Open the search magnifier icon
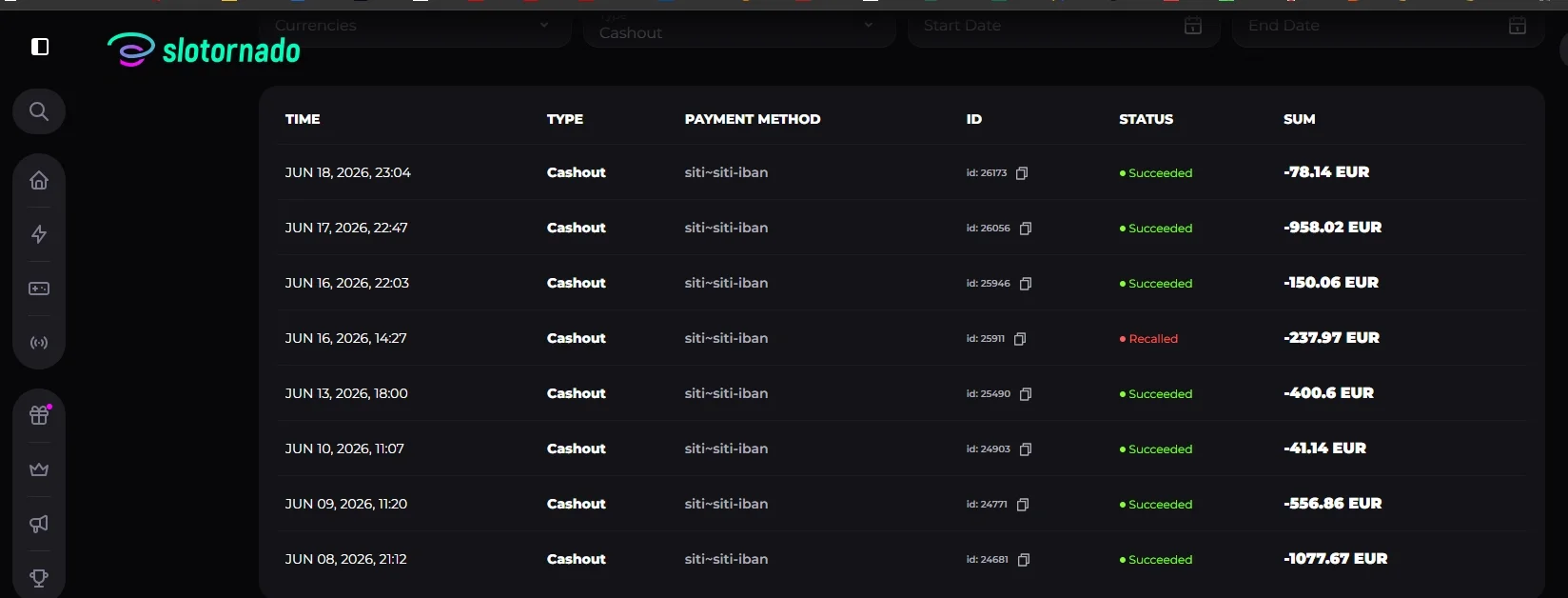The image size is (1568, 598). (39, 111)
